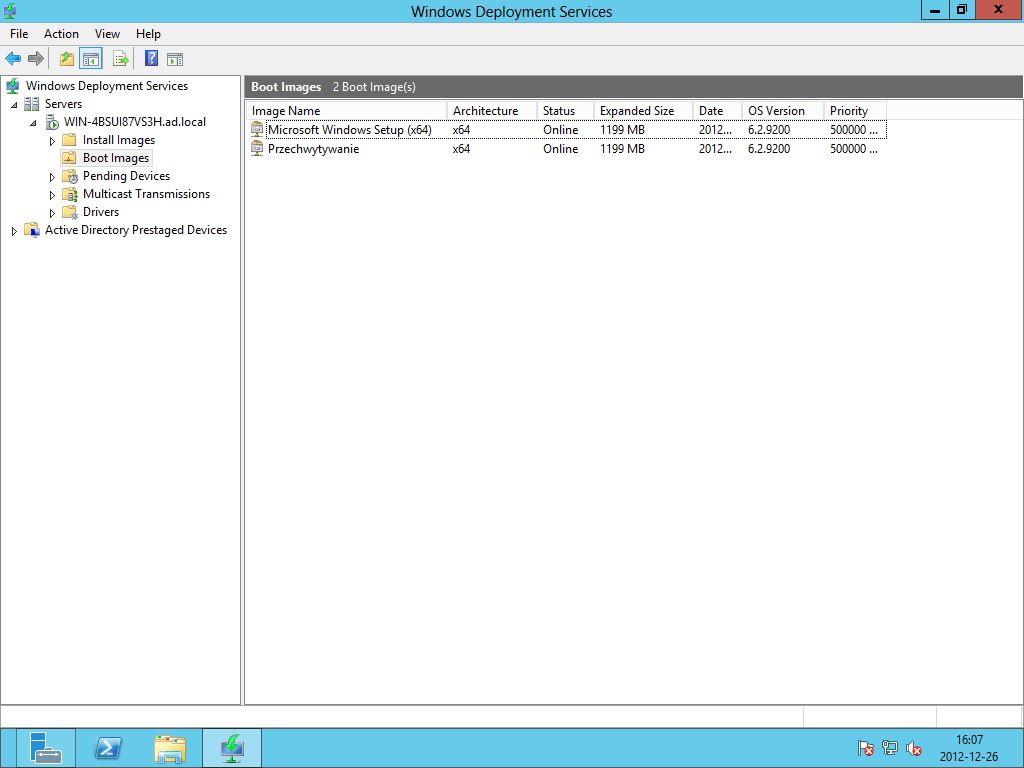The image size is (1024, 768).
Task: Click the network status tray icon
Action: coord(889,748)
